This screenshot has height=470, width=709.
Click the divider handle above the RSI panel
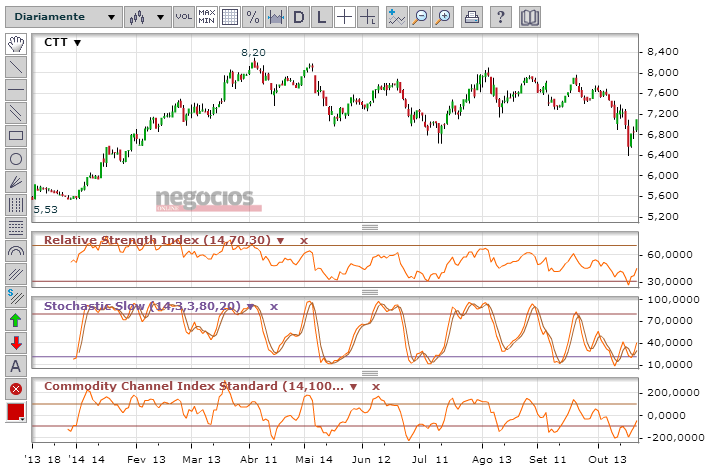pyautogui.click(x=370, y=227)
